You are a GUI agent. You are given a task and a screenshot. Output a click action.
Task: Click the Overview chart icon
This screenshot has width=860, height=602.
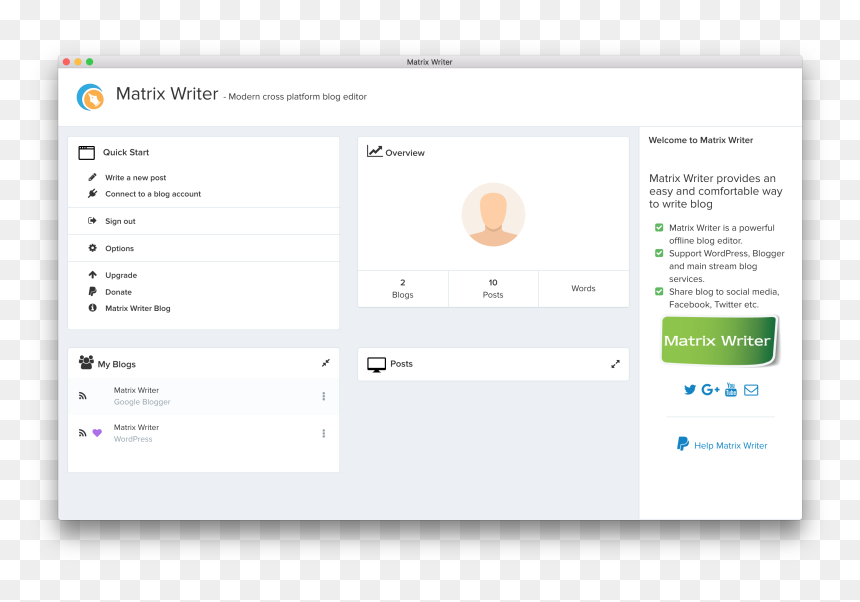pos(375,151)
